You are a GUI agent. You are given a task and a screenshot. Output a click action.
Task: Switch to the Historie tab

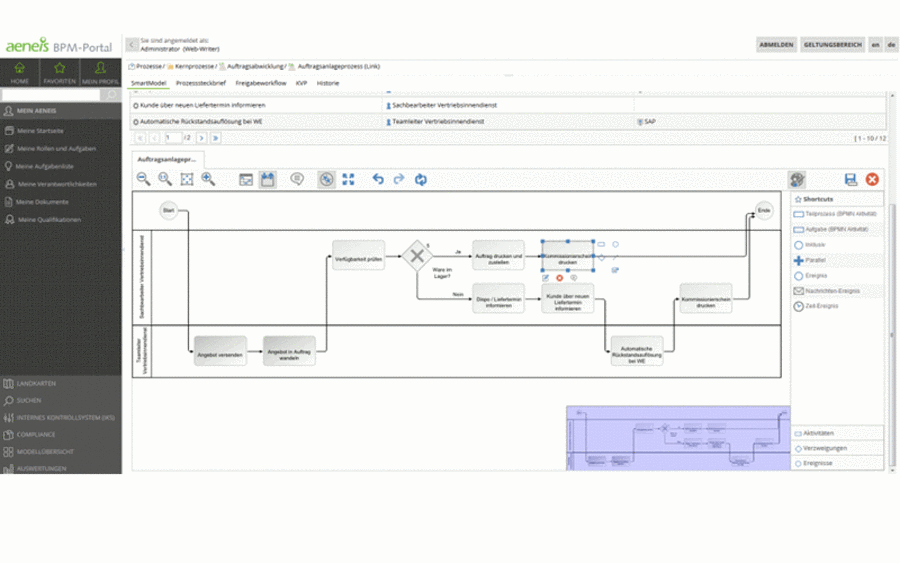point(328,83)
